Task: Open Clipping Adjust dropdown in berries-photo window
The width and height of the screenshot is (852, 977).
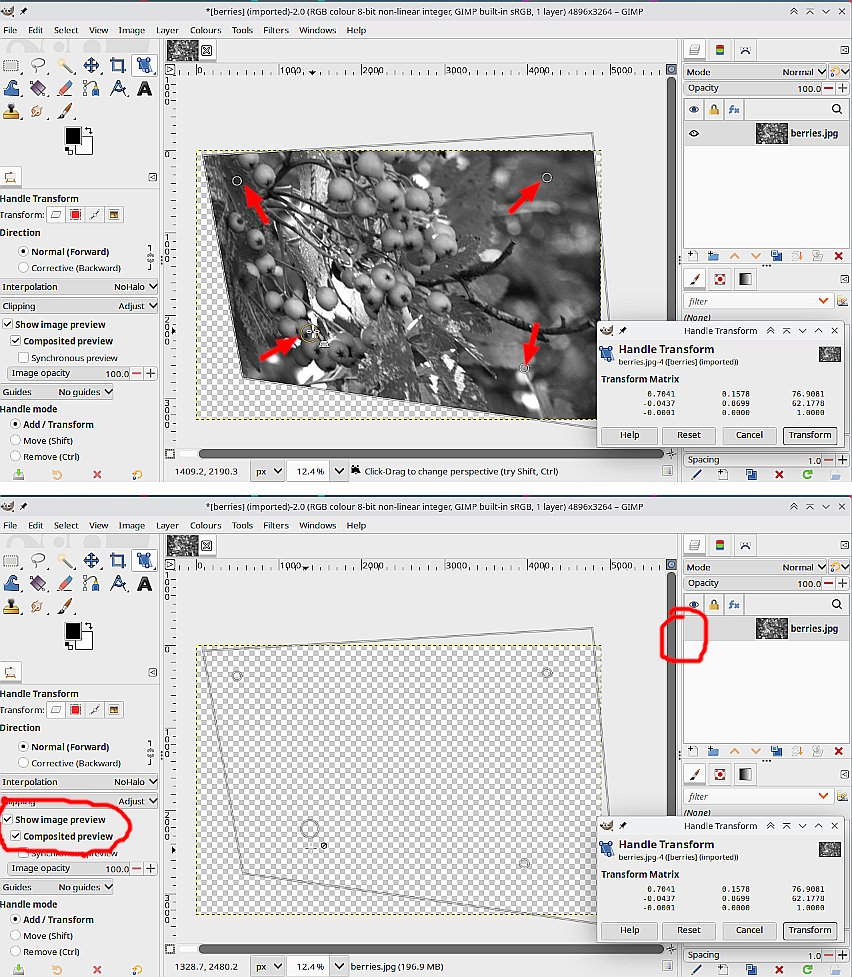Action: pyautogui.click(x=79, y=306)
